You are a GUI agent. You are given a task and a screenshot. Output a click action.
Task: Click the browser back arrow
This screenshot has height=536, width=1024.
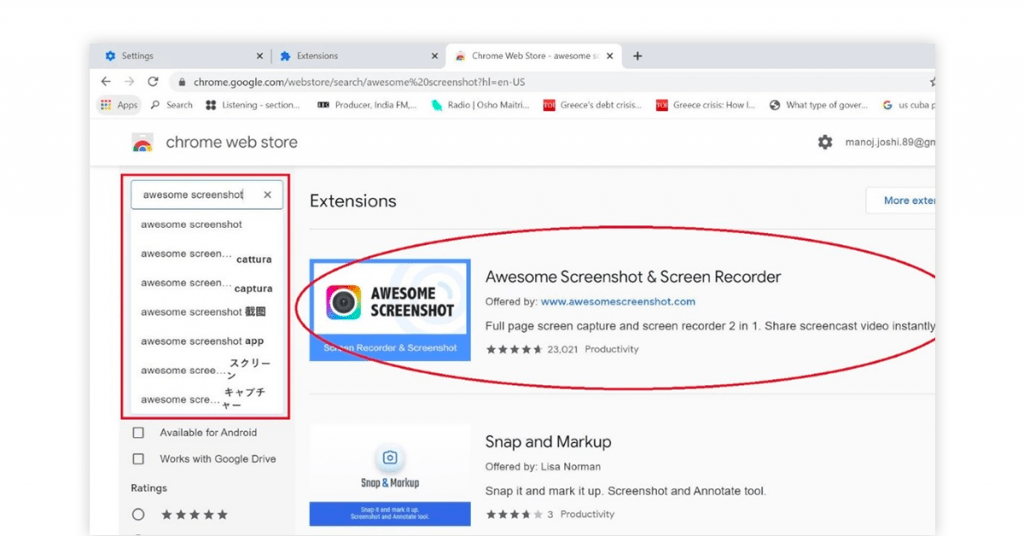tap(106, 82)
